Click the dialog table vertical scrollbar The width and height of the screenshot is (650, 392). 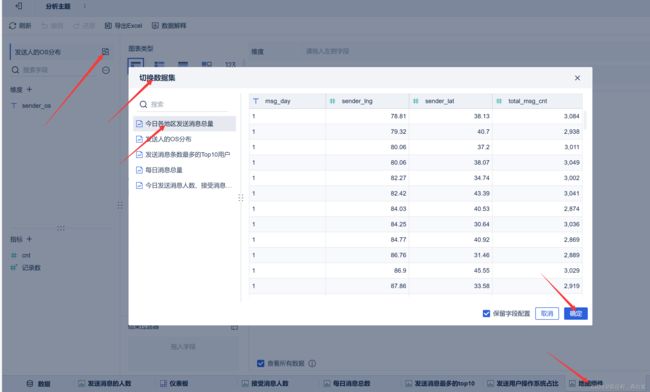tap(585, 120)
